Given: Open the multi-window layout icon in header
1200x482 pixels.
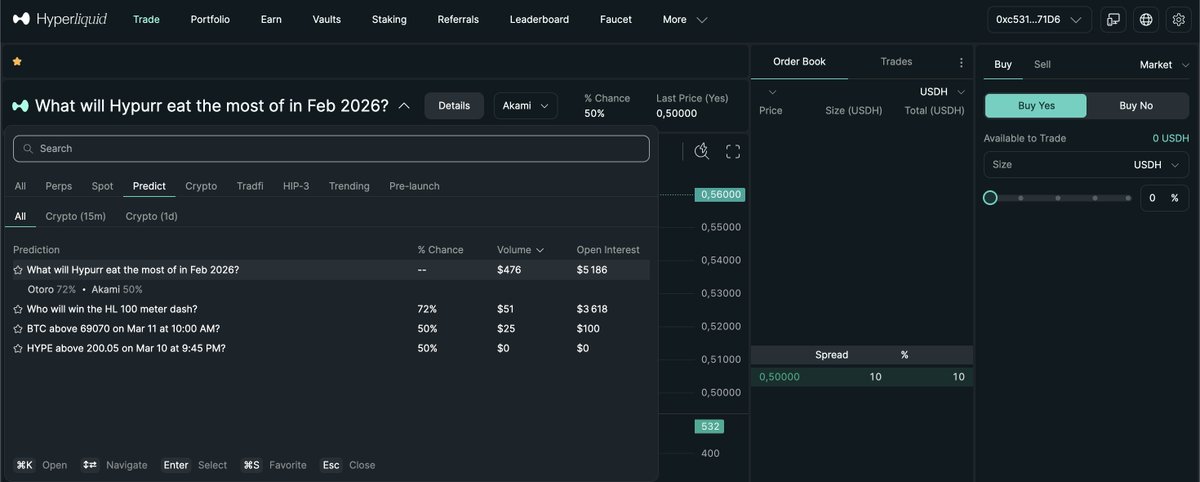Looking at the screenshot, I should coord(1112,19).
